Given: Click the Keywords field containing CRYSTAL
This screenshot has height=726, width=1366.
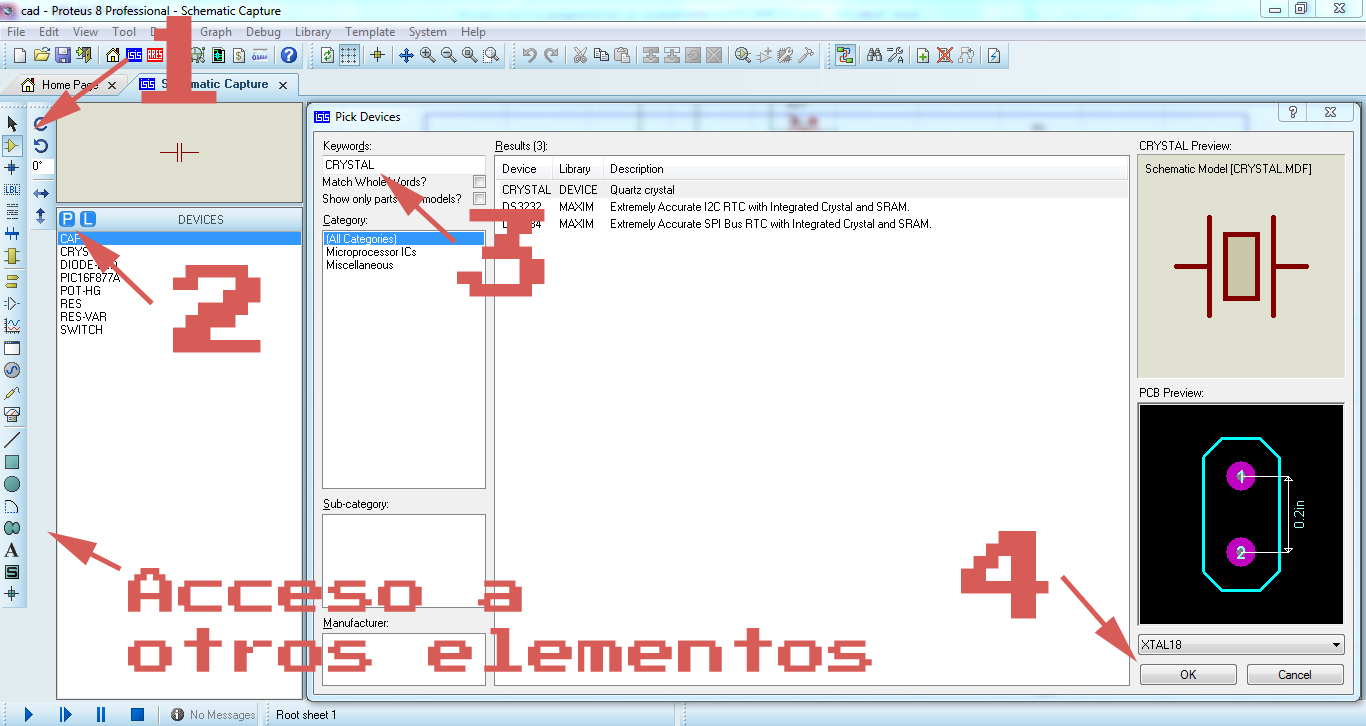Looking at the screenshot, I should [x=403, y=165].
